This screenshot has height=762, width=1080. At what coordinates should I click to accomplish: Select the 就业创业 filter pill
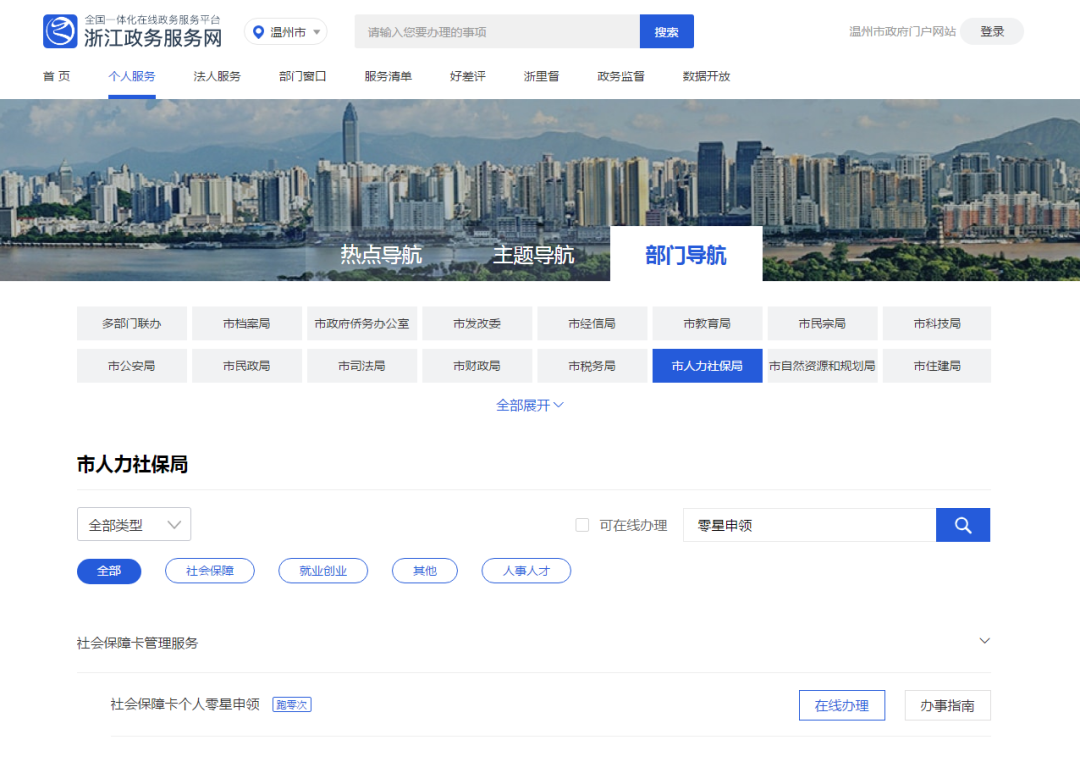[323, 571]
